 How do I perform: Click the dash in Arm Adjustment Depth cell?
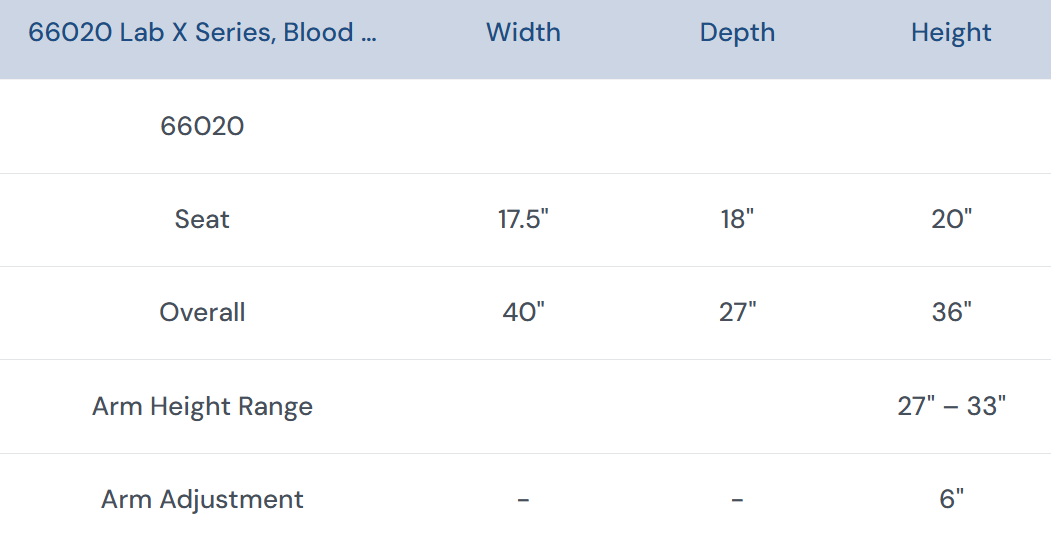737,500
